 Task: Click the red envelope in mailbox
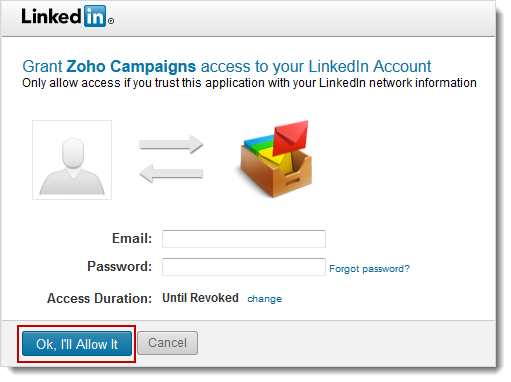(290, 137)
